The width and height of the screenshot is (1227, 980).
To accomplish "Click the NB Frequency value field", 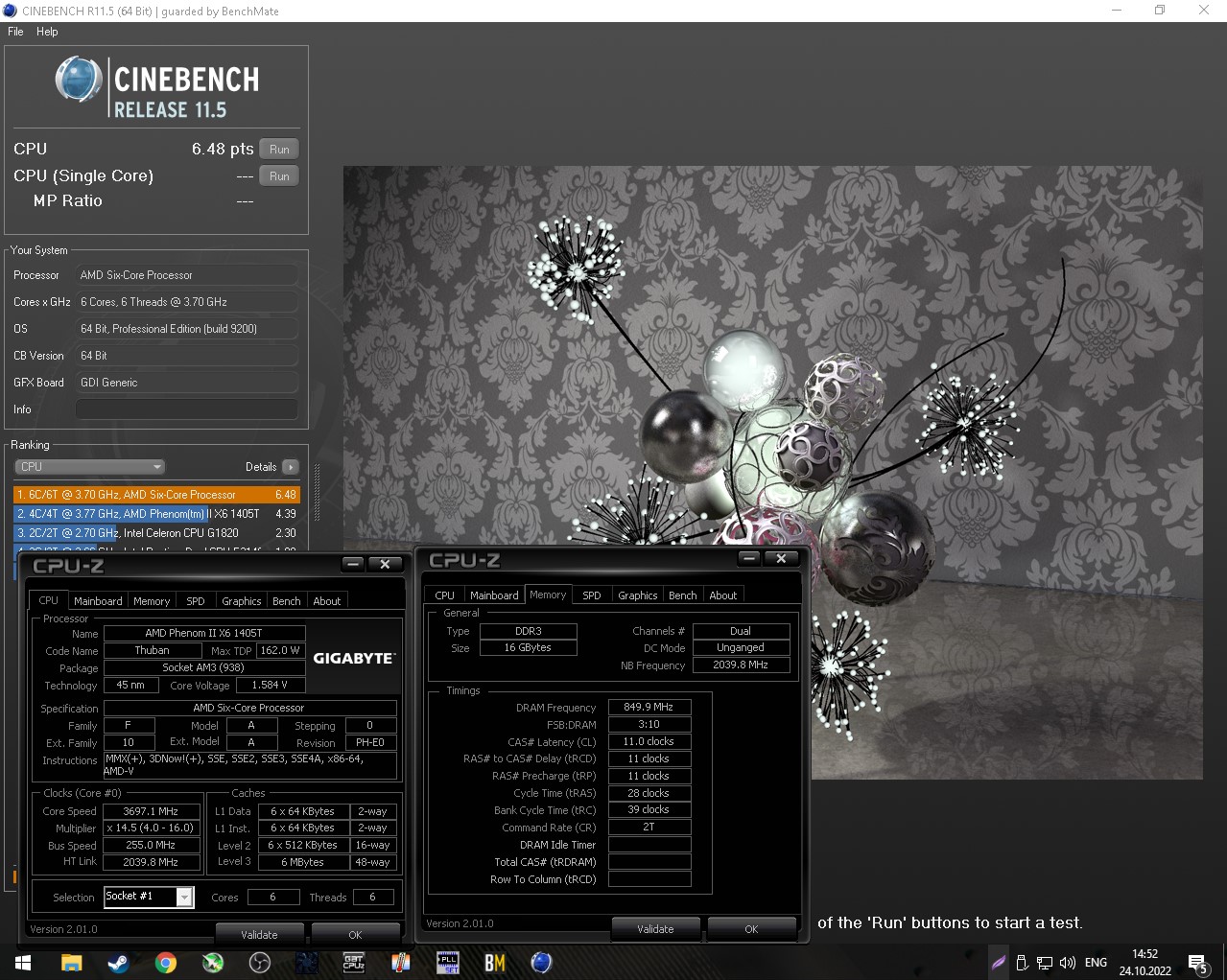I will [x=741, y=665].
